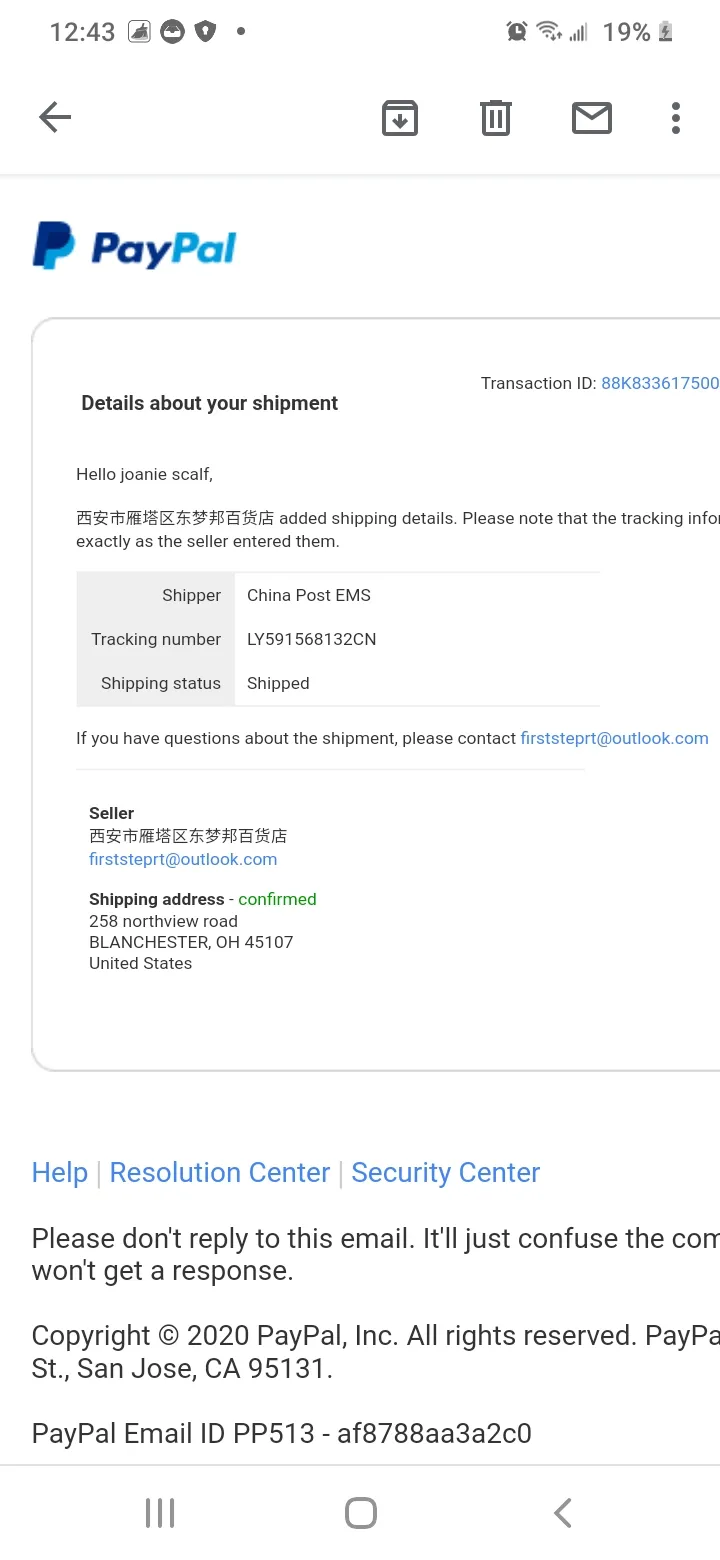Tap the system back chevron
Viewport: 720px width, 1560px height.
tap(563, 1513)
